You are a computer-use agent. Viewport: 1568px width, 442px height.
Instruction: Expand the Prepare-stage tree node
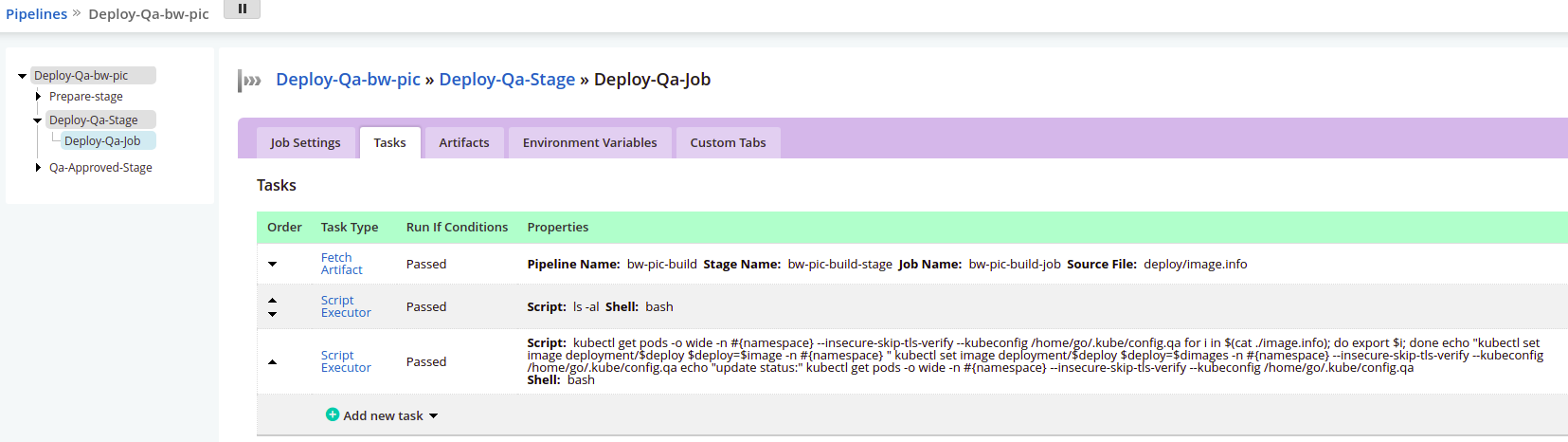click(38, 97)
